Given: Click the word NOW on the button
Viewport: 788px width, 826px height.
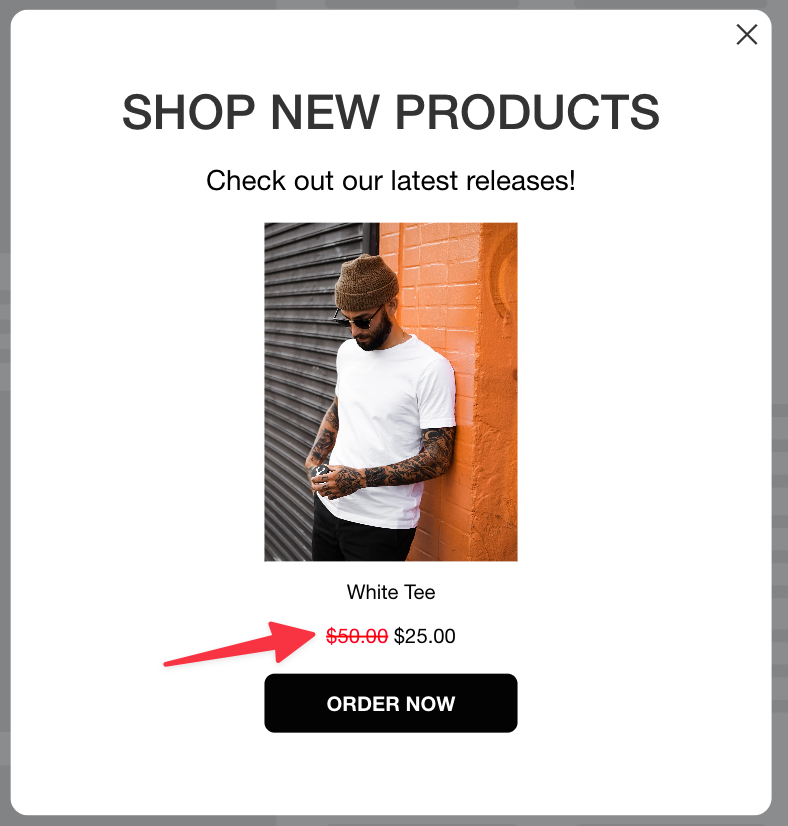Looking at the screenshot, I should pos(430,704).
